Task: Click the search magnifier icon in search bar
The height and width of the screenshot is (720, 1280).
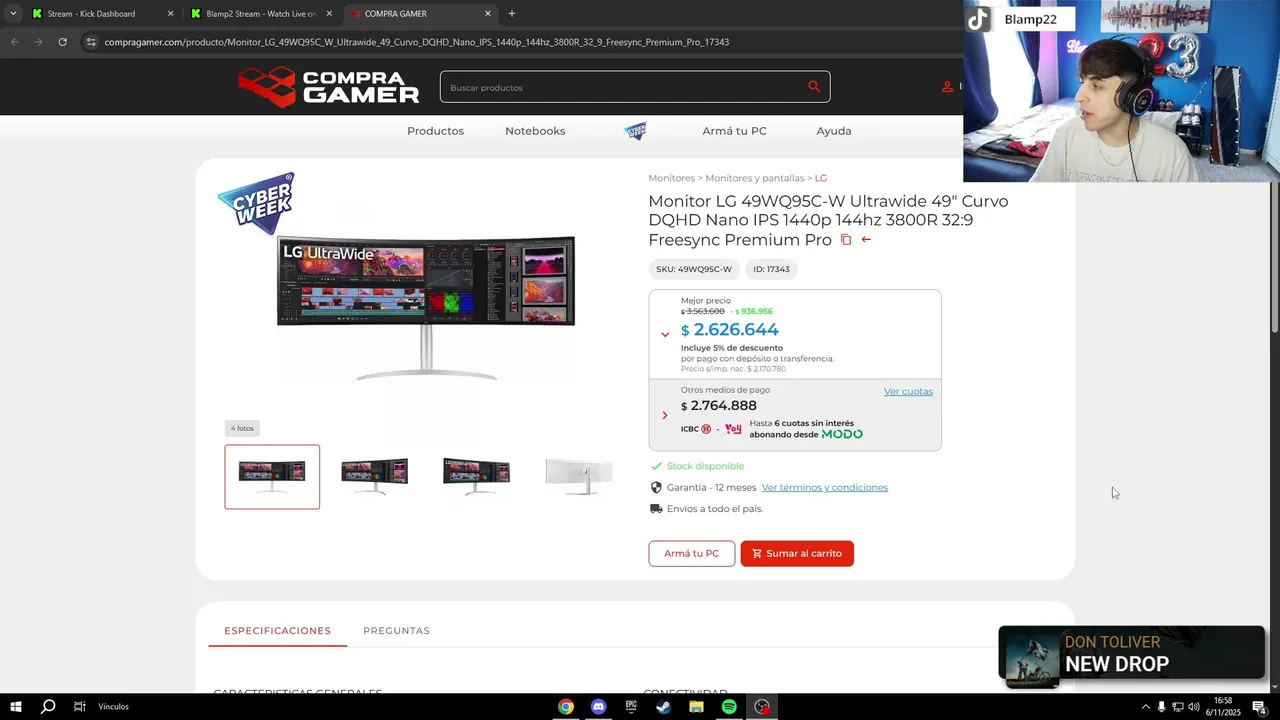Action: (814, 87)
